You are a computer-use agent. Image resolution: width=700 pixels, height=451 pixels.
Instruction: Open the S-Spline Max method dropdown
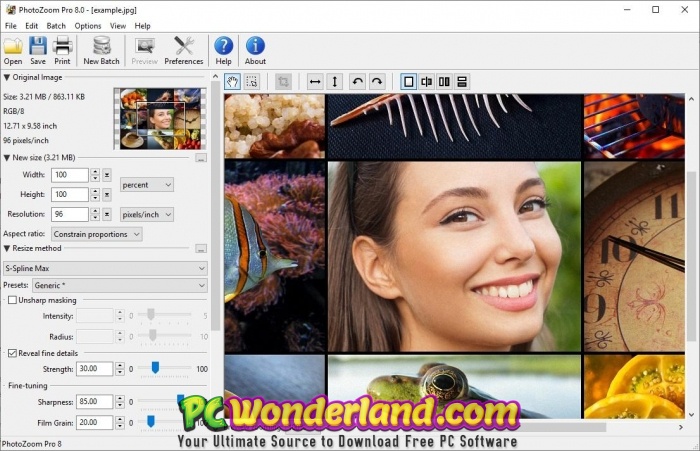point(105,268)
